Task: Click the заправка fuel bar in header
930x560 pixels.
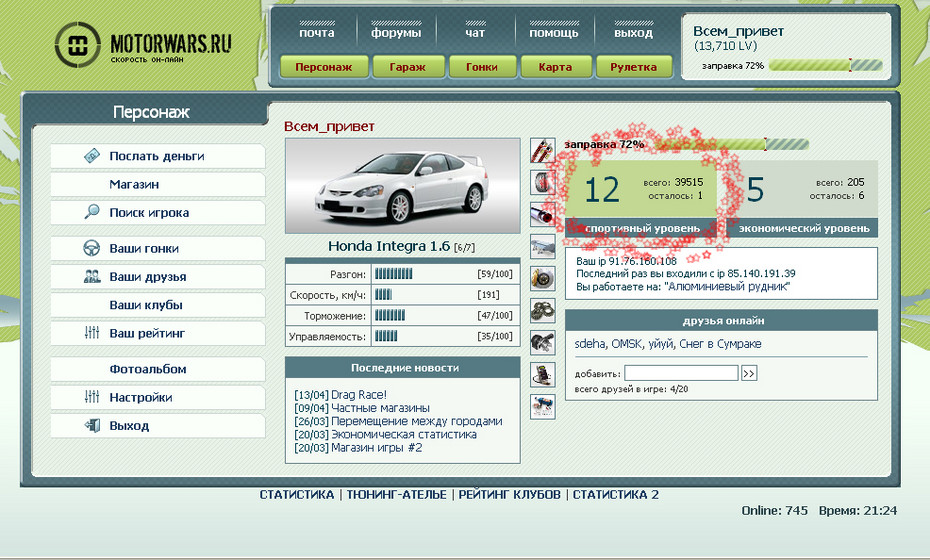Action: (x=826, y=65)
